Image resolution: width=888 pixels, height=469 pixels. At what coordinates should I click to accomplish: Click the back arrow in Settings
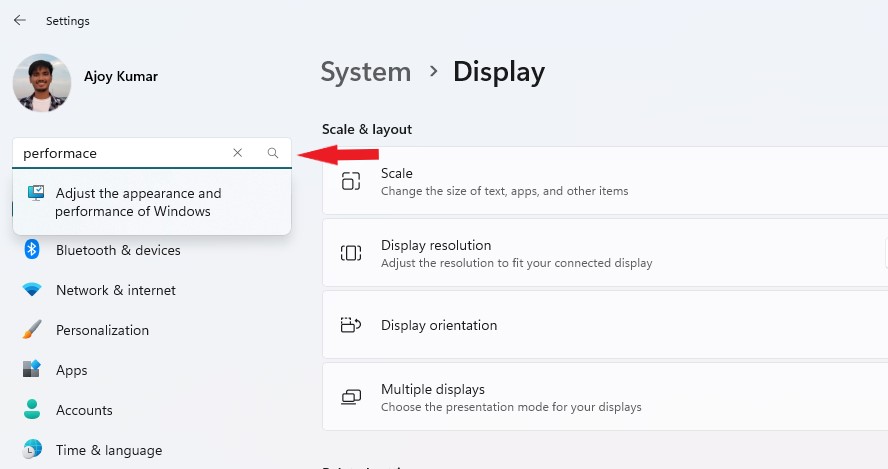pos(20,20)
